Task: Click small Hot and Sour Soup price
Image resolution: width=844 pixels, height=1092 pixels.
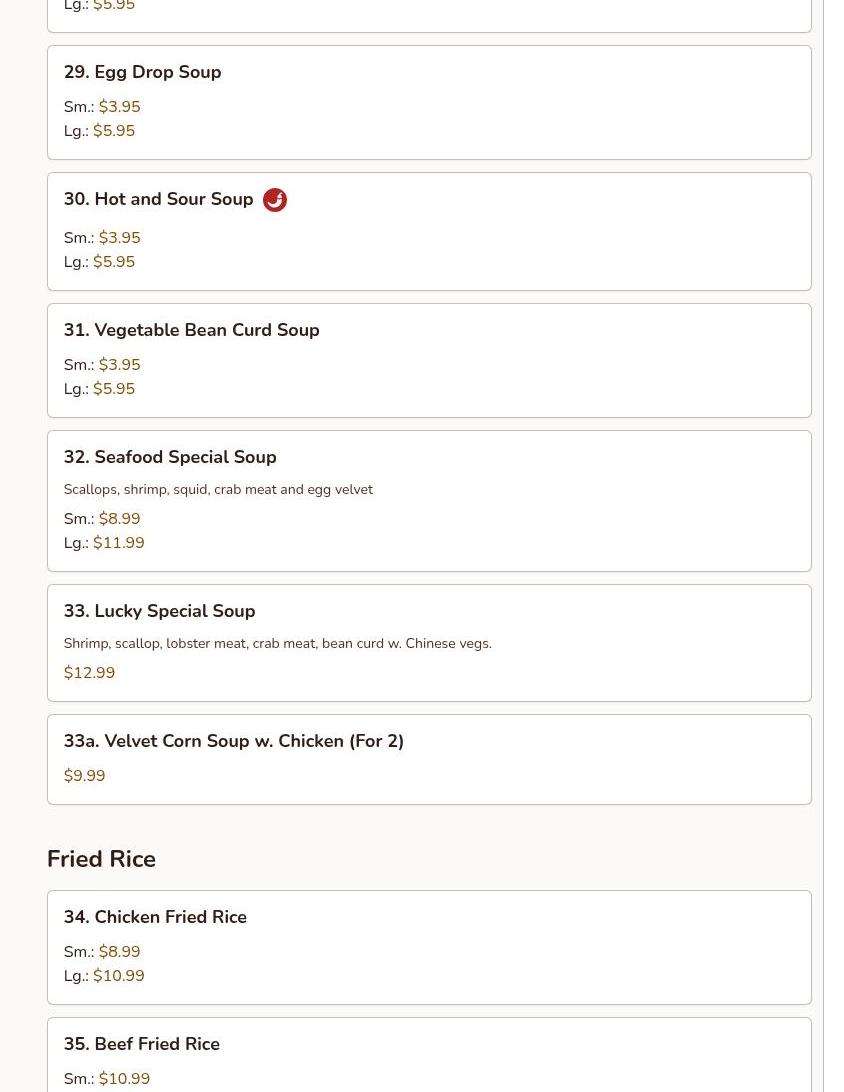Action: (x=119, y=238)
